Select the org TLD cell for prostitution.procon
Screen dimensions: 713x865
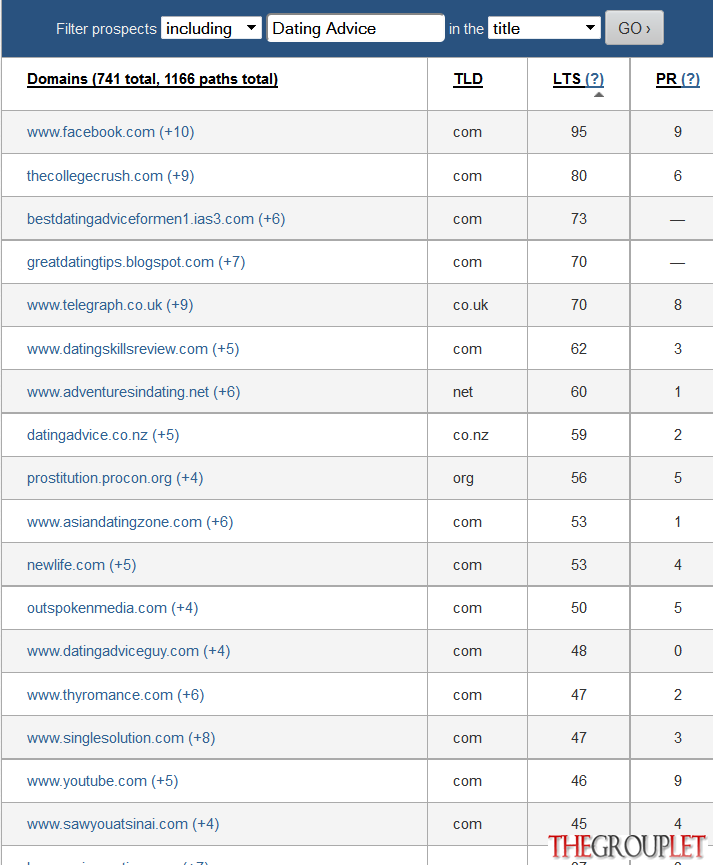(464, 478)
